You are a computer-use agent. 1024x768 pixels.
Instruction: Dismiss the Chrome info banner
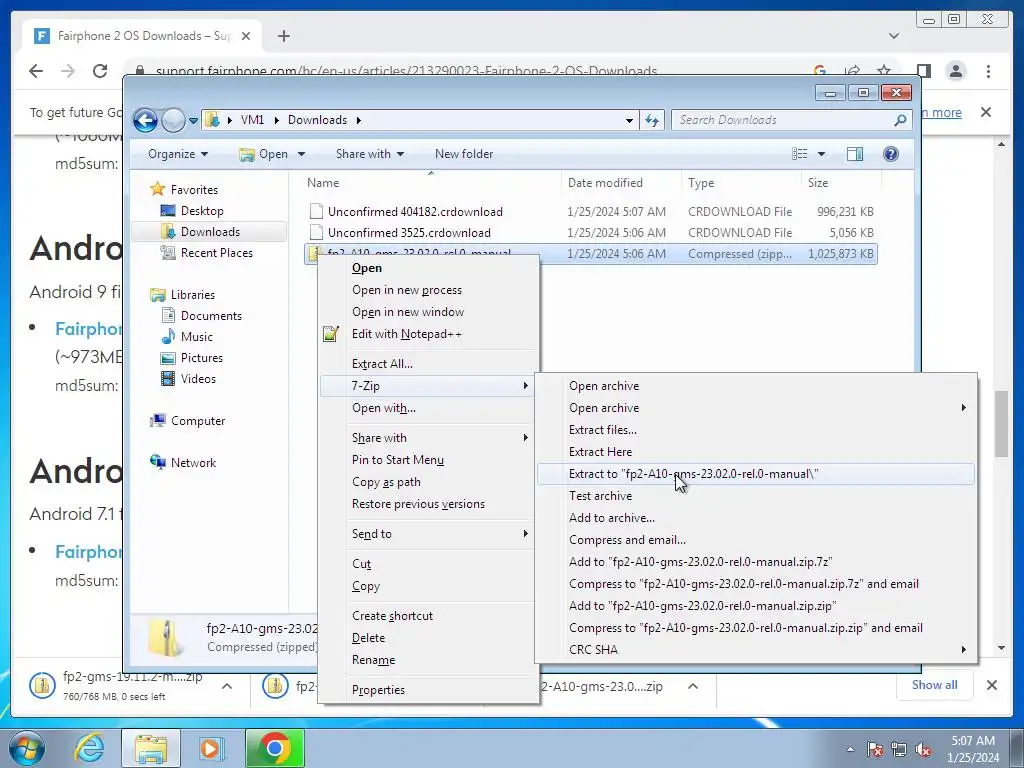pyautogui.click(x=986, y=112)
